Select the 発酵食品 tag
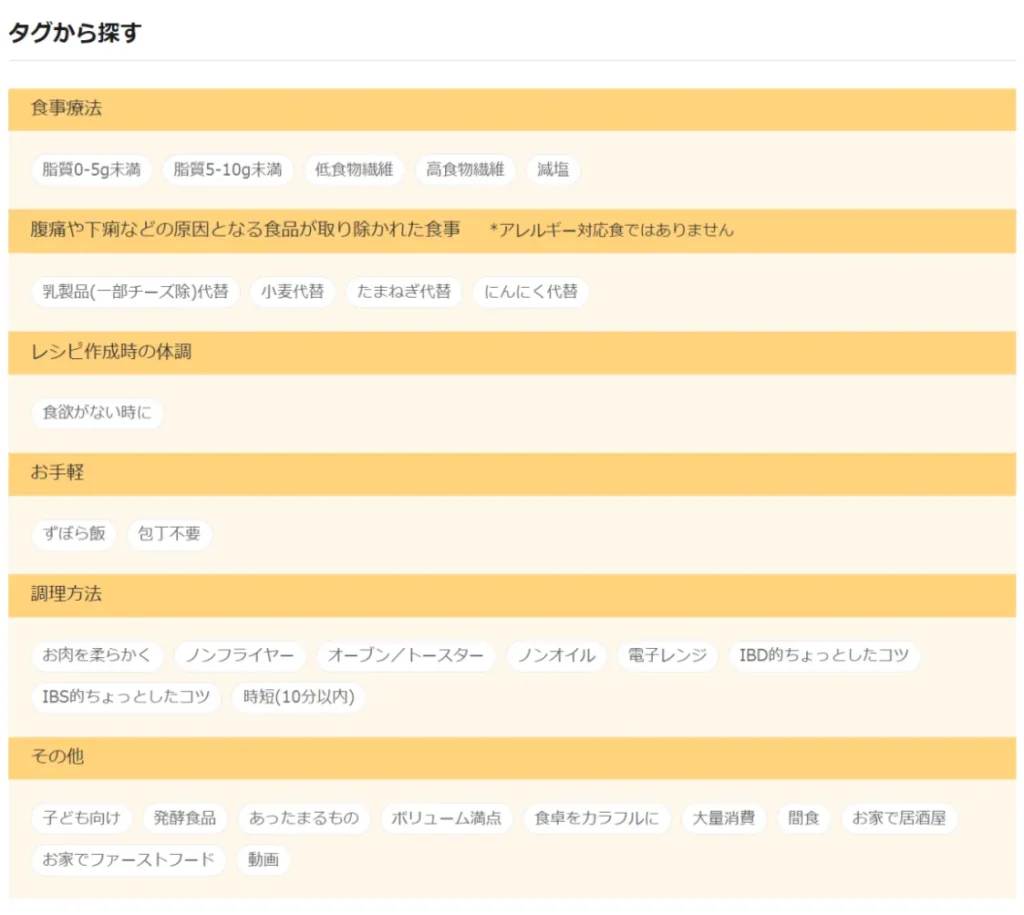 (x=185, y=819)
